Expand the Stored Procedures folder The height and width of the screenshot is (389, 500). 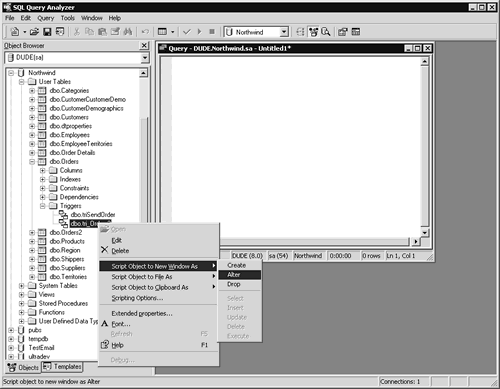(21, 303)
